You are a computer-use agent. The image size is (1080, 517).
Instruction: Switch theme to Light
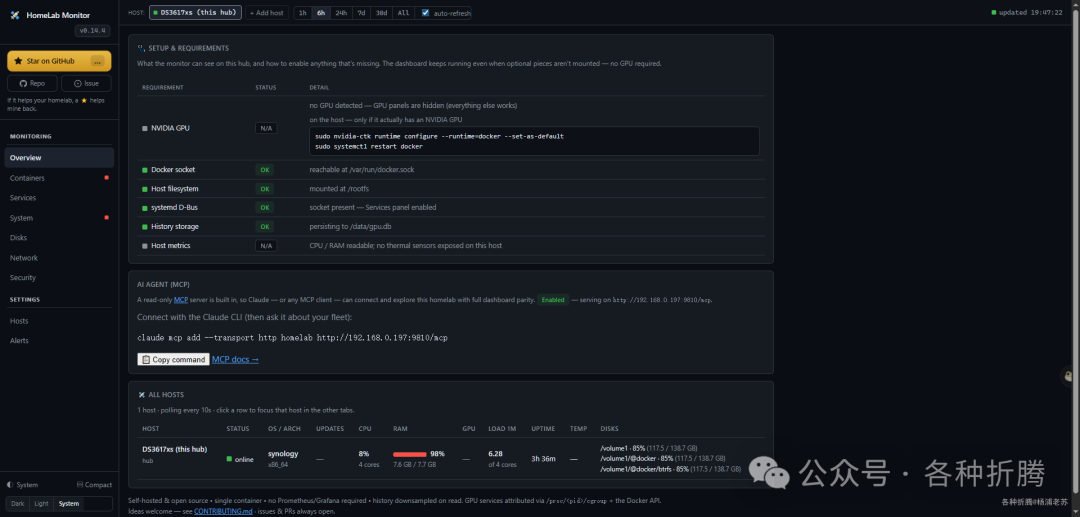click(x=41, y=504)
